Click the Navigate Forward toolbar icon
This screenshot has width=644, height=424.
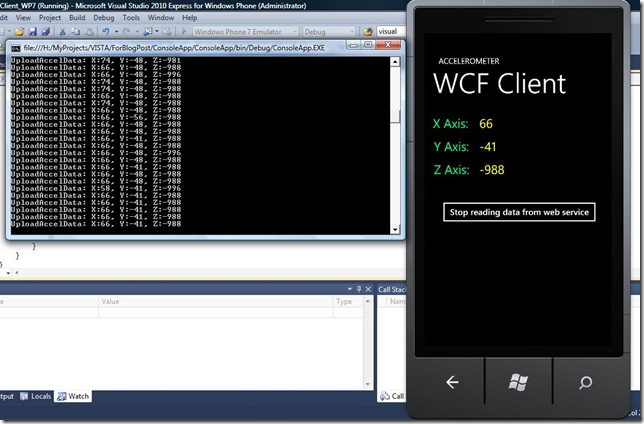coord(166,32)
